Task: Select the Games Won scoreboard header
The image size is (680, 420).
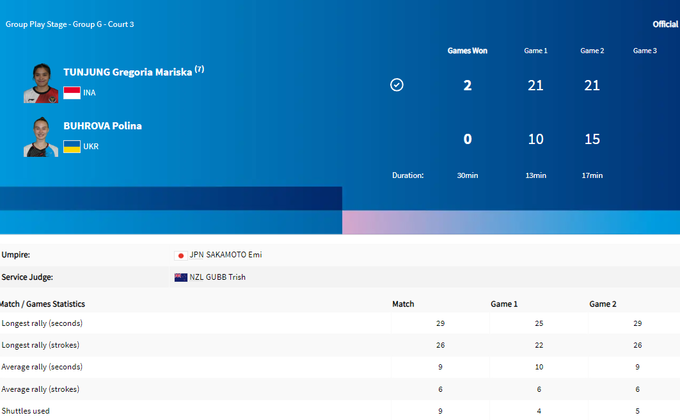Action: click(467, 50)
